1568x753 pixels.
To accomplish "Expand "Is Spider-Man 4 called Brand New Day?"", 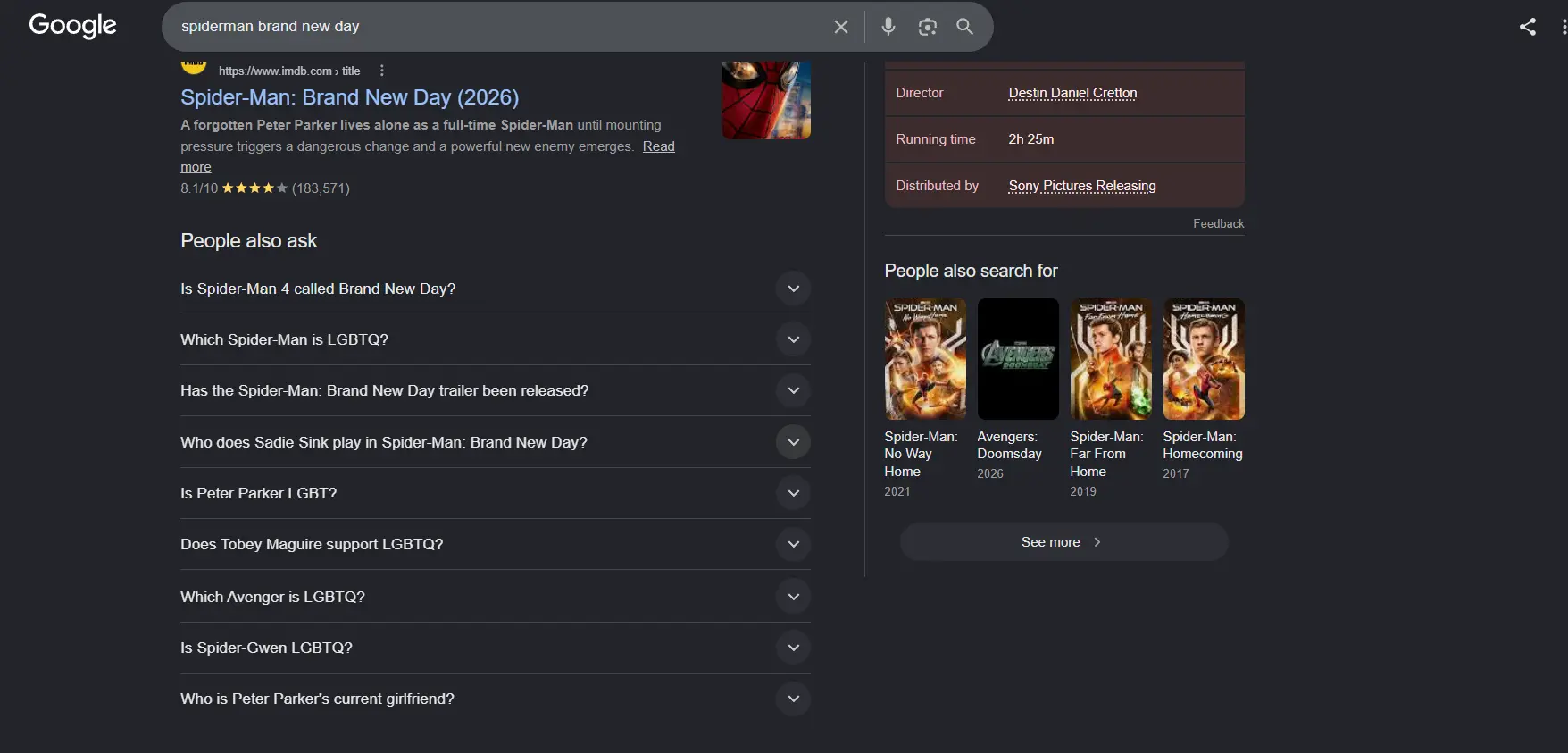I will tap(496, 289).
